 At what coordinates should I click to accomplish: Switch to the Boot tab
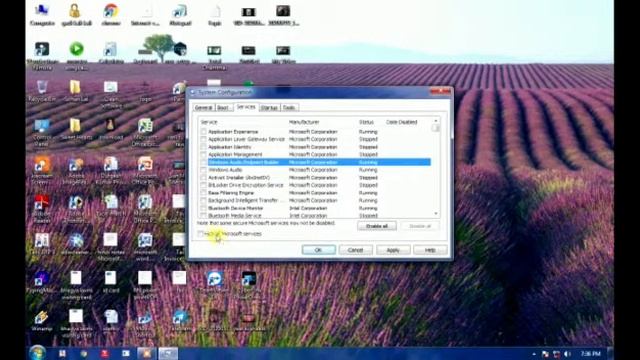point(223,108)
